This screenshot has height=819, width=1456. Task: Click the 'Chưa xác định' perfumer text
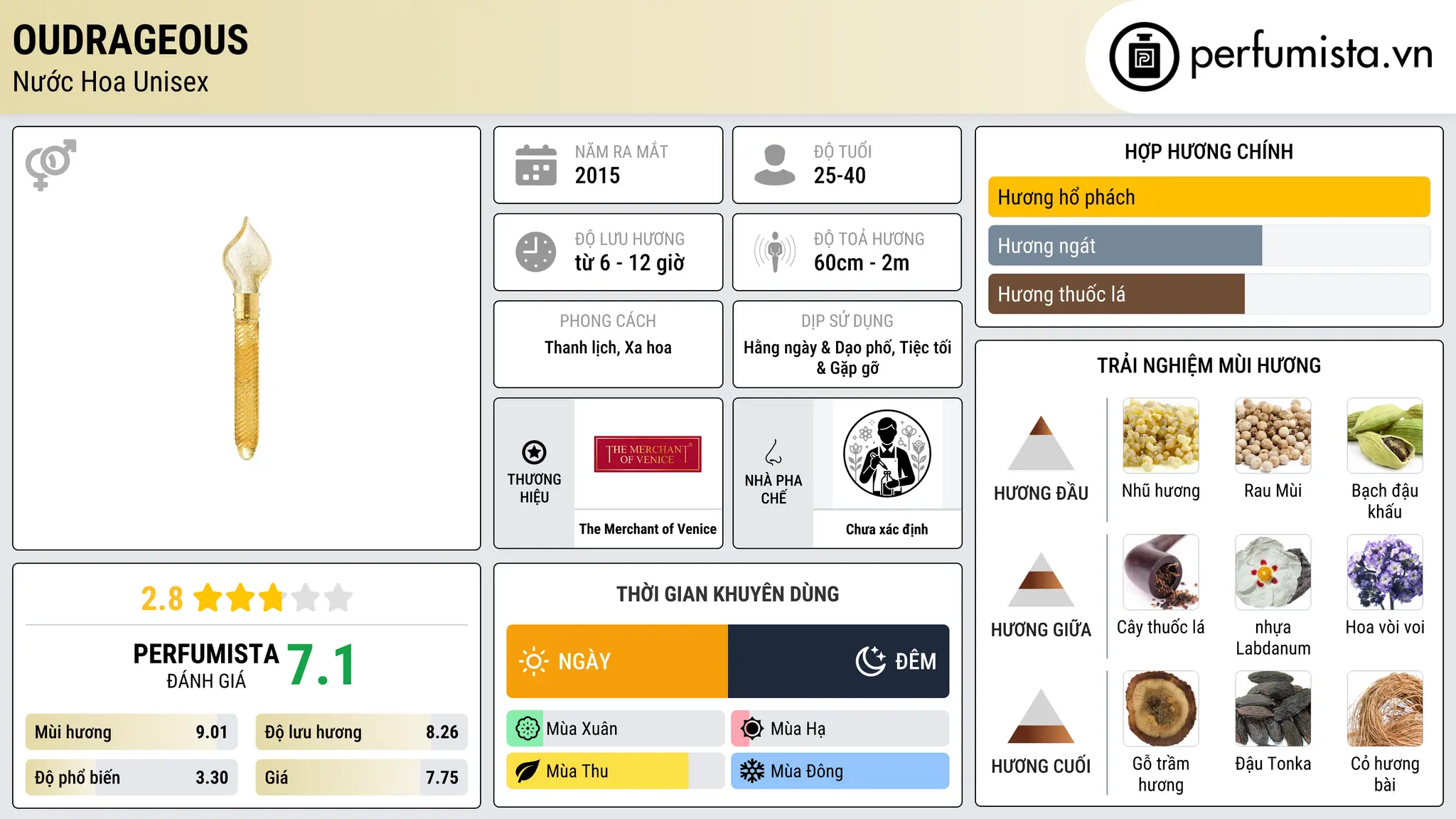pyautogui.click(x=887, y=529)
